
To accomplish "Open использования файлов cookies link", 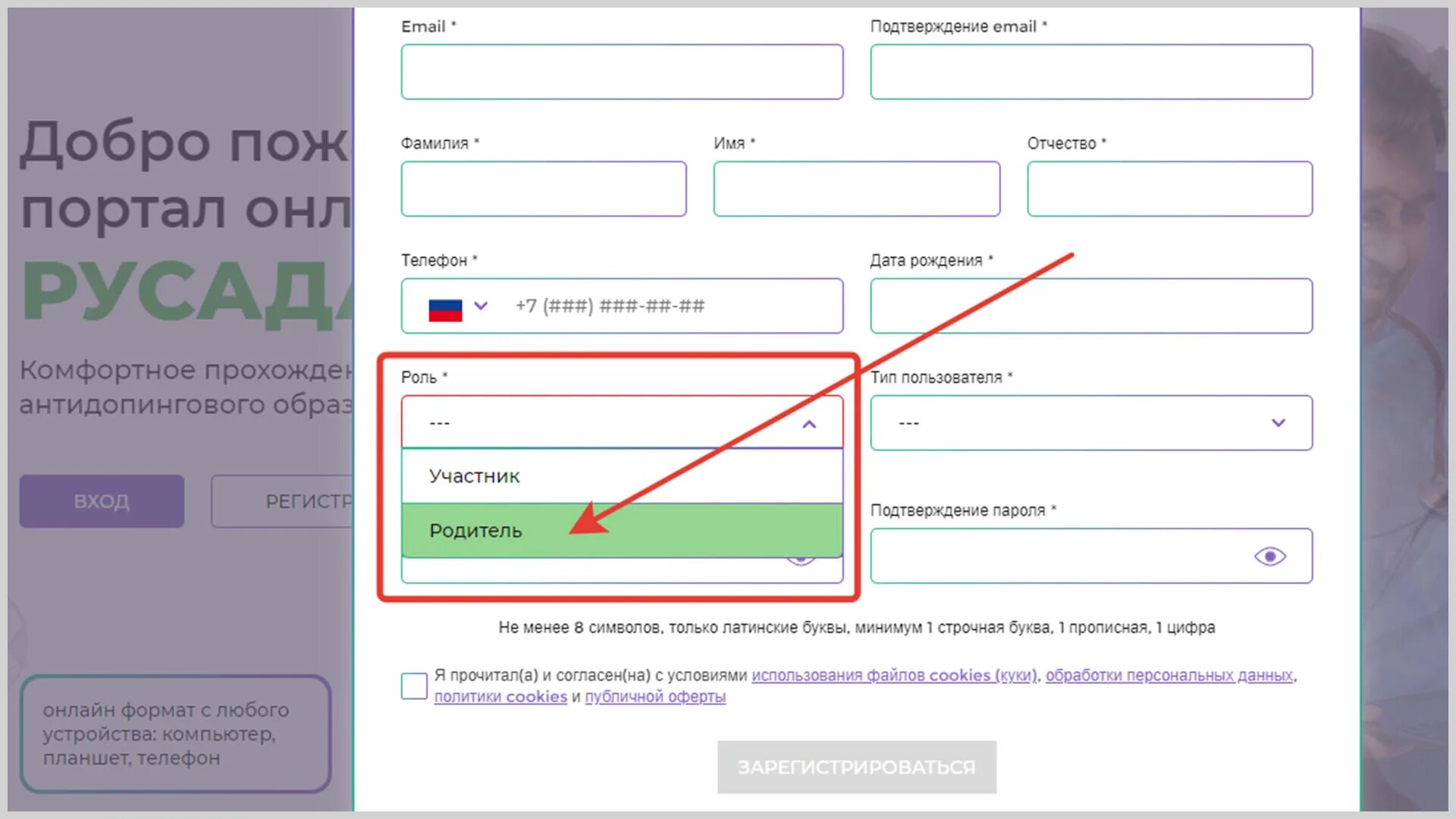I will point(893,675).
